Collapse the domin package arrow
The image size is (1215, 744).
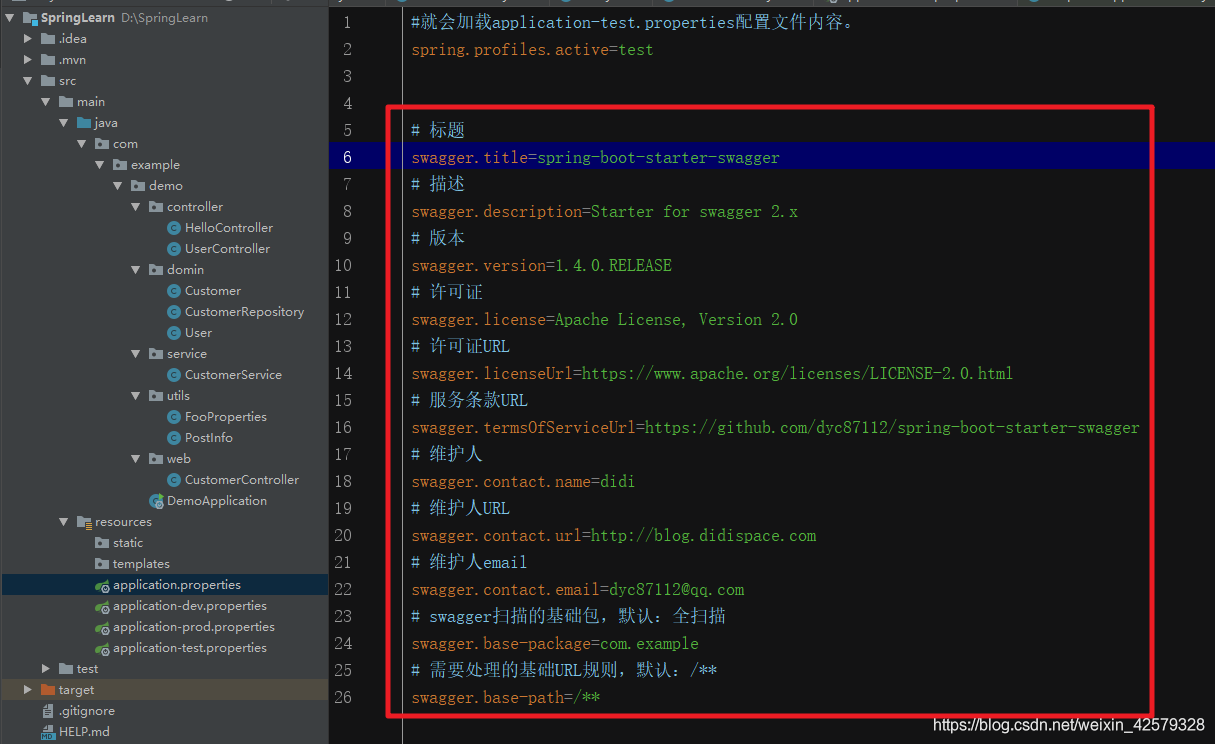(x=137, y=270)
